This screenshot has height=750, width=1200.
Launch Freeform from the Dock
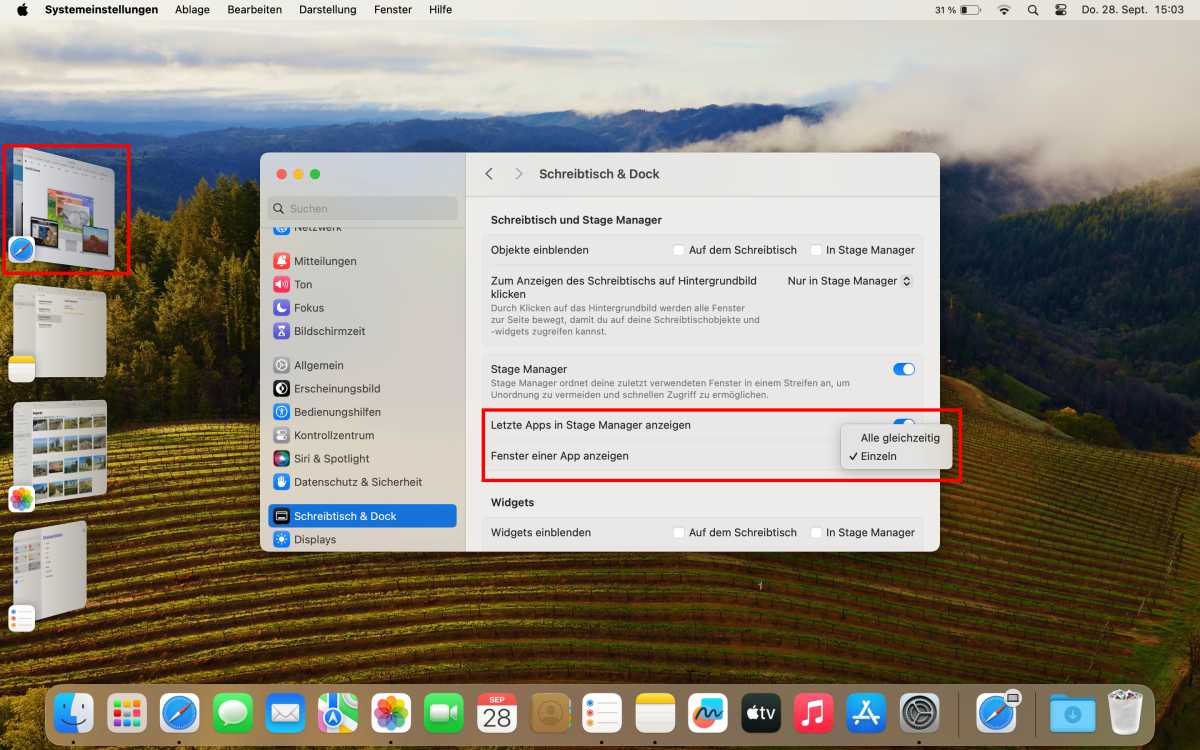tap(707, 713)
